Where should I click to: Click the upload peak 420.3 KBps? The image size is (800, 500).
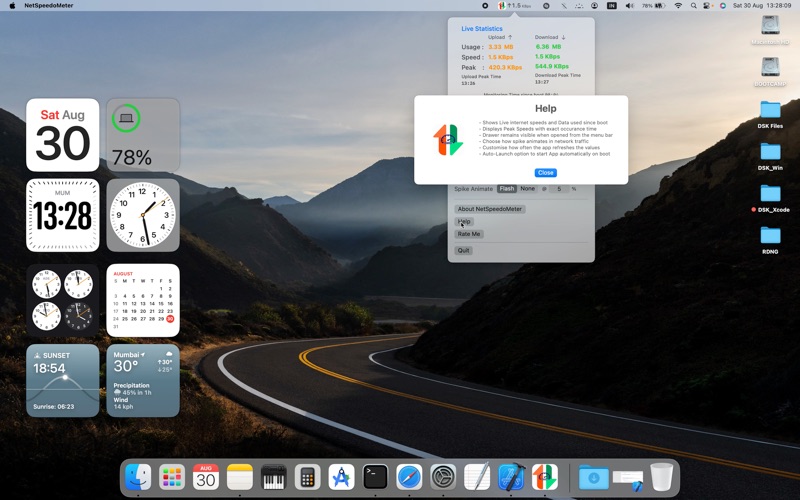point(505,67)
